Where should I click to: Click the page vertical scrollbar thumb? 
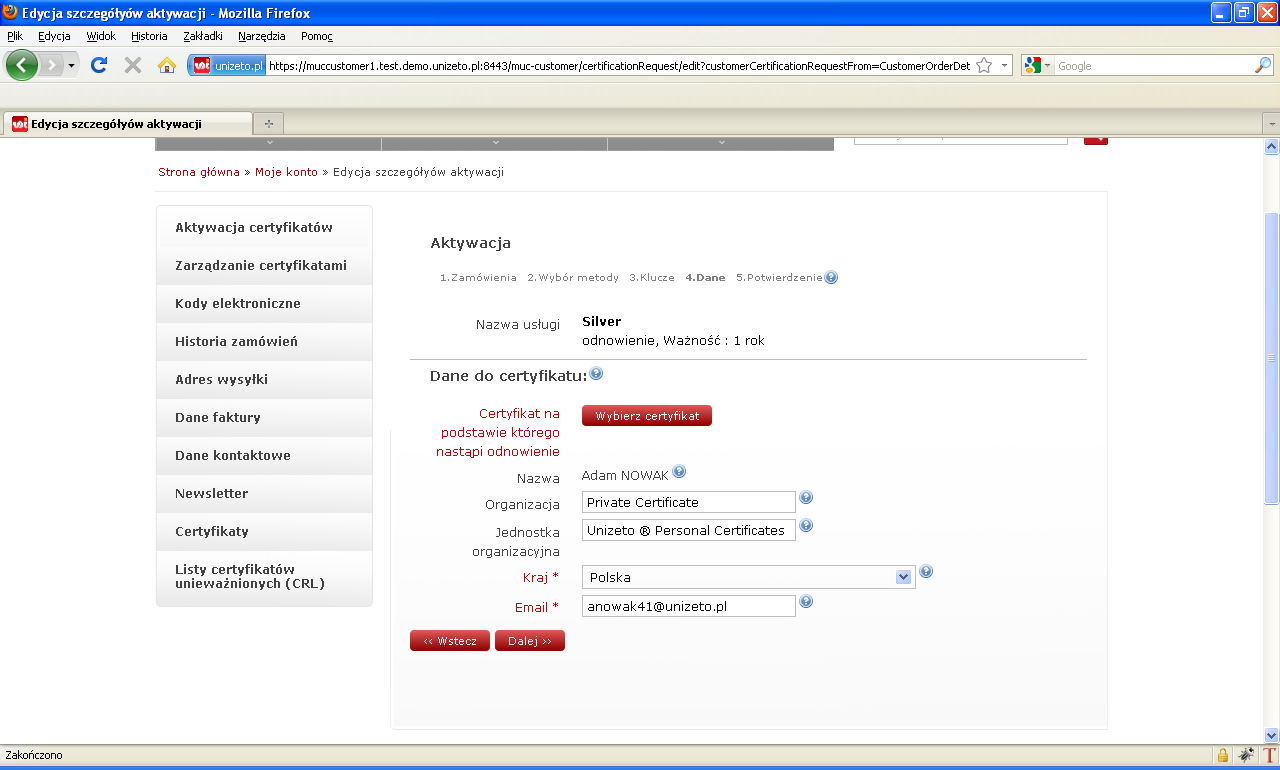click(1272, 358)
